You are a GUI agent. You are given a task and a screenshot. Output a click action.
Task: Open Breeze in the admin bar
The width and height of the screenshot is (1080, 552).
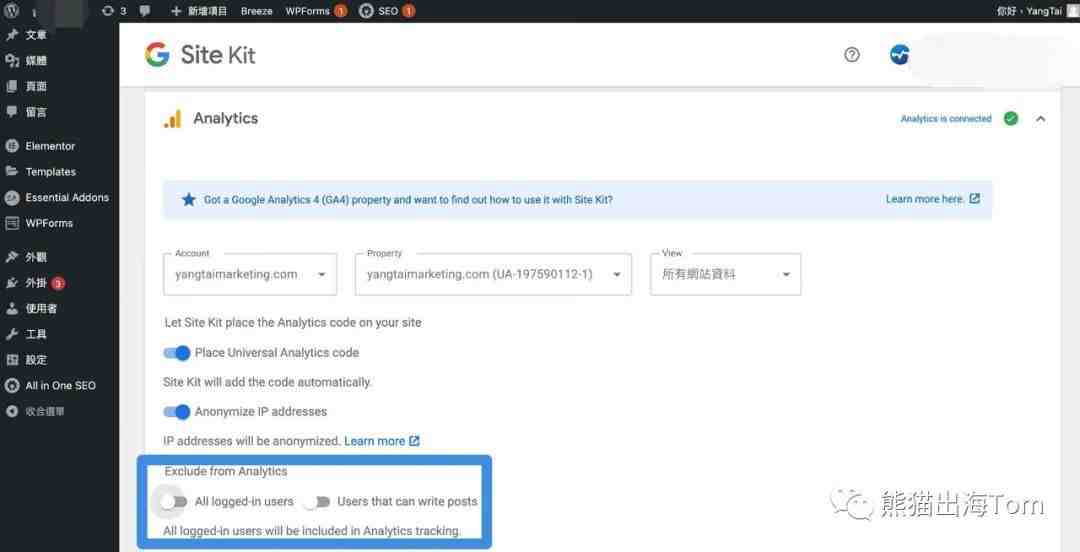point(256,11)
